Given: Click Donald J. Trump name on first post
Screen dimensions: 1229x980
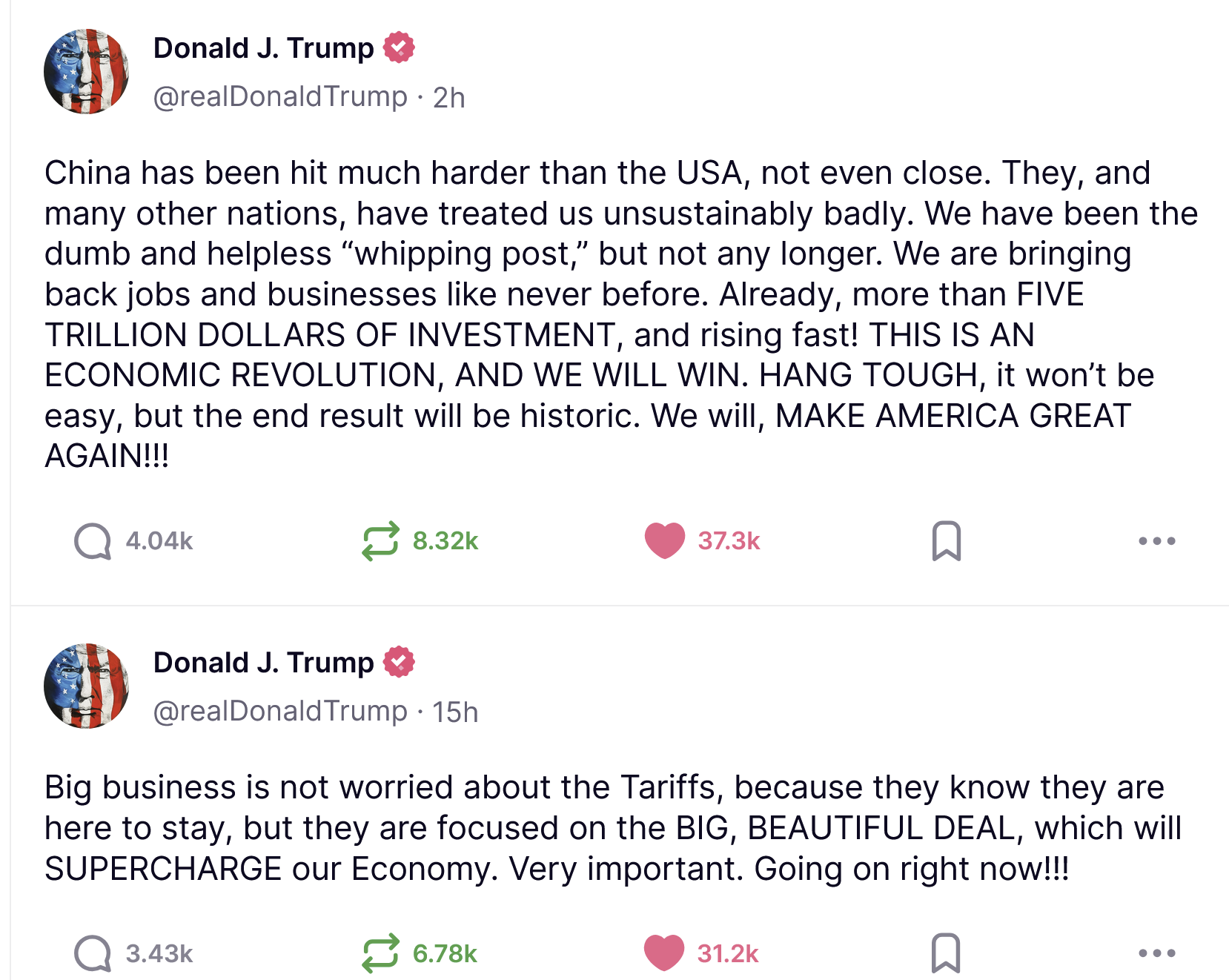Looking at the screenshot, I should [263, 48].
